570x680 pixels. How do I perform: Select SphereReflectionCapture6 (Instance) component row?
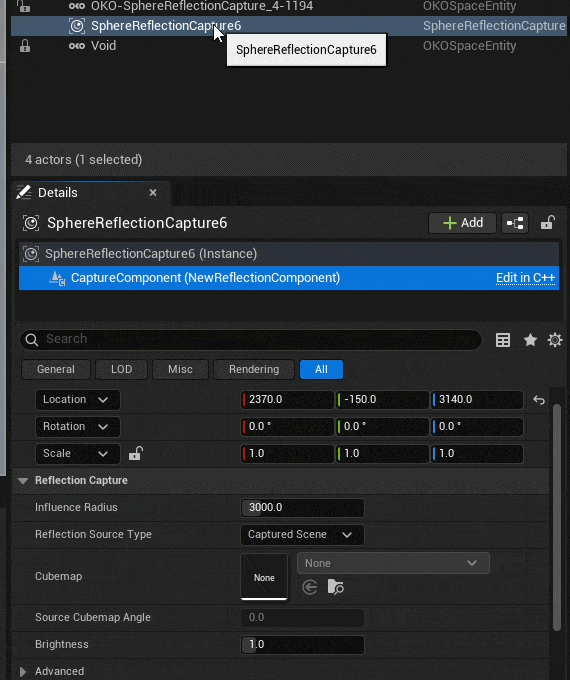tap(288, 254)
